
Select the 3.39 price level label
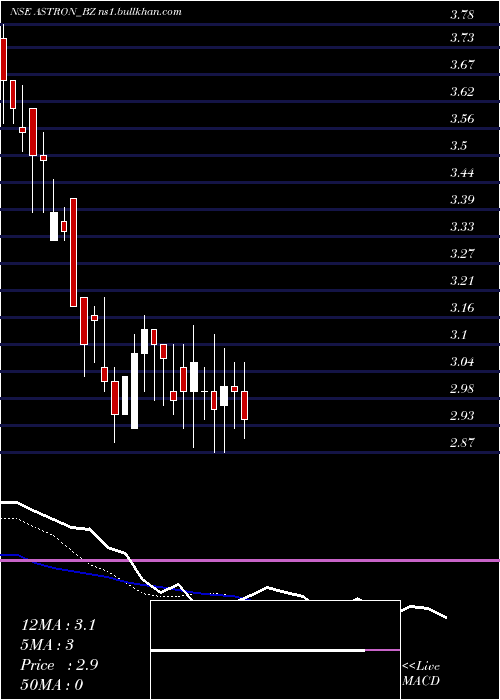tap(462, 200)
